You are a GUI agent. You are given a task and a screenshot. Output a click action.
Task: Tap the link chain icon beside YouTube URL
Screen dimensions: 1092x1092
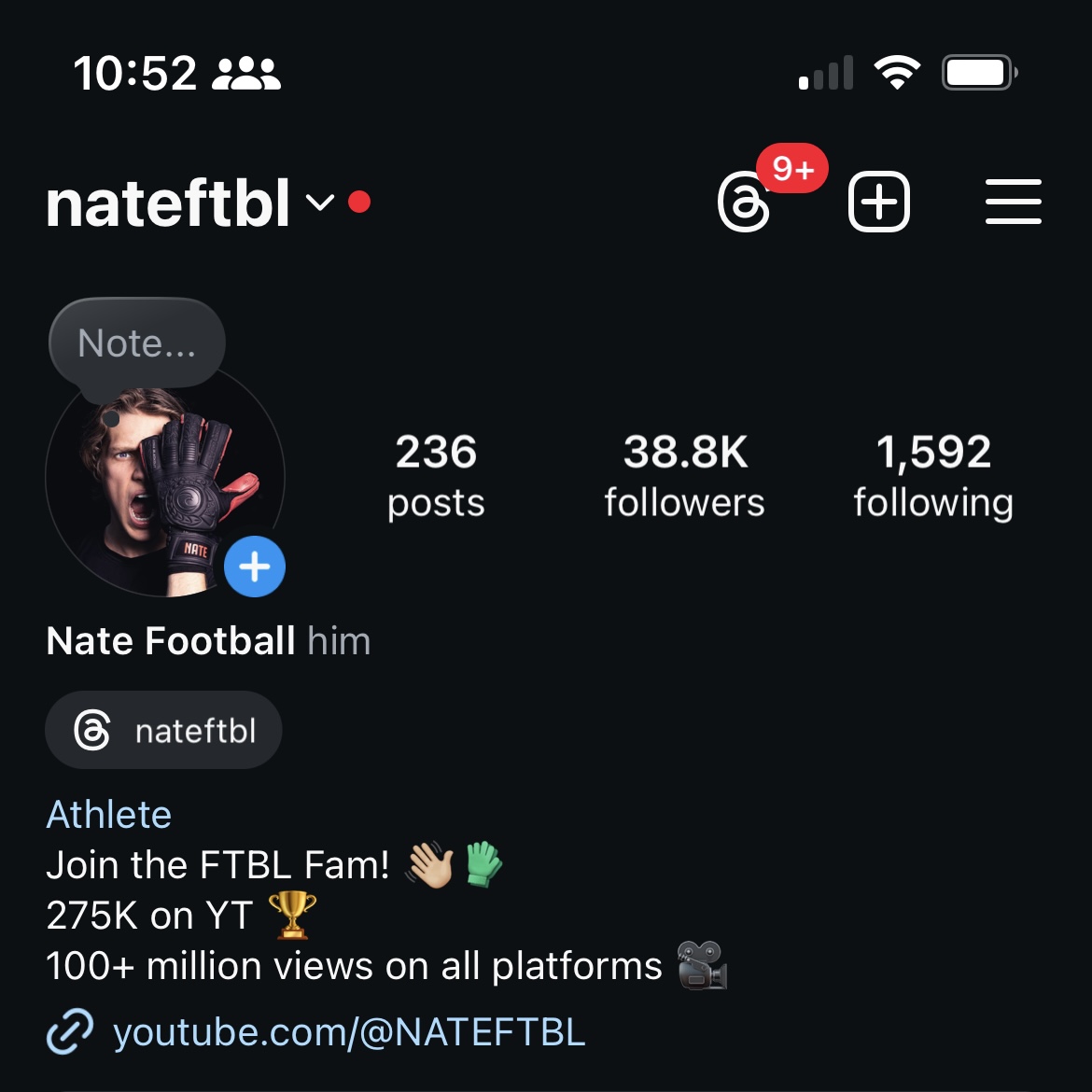70,1031
